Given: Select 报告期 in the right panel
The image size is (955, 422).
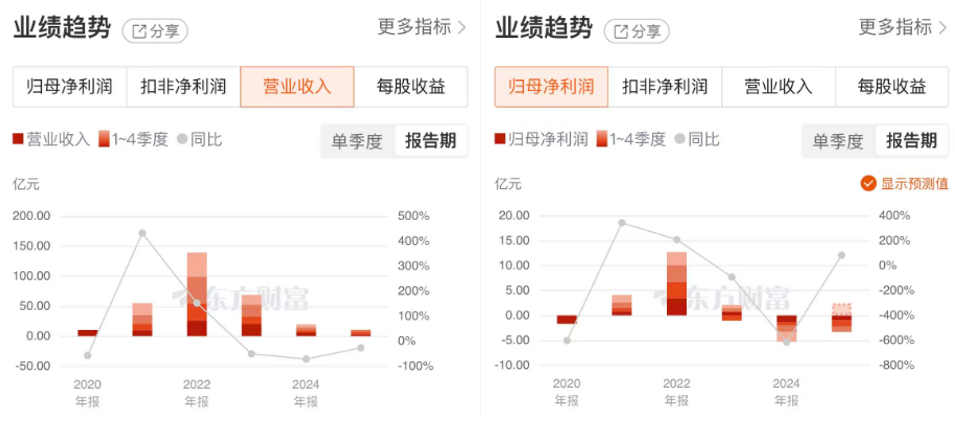Looking at the screenshot, I should [909, 141].
